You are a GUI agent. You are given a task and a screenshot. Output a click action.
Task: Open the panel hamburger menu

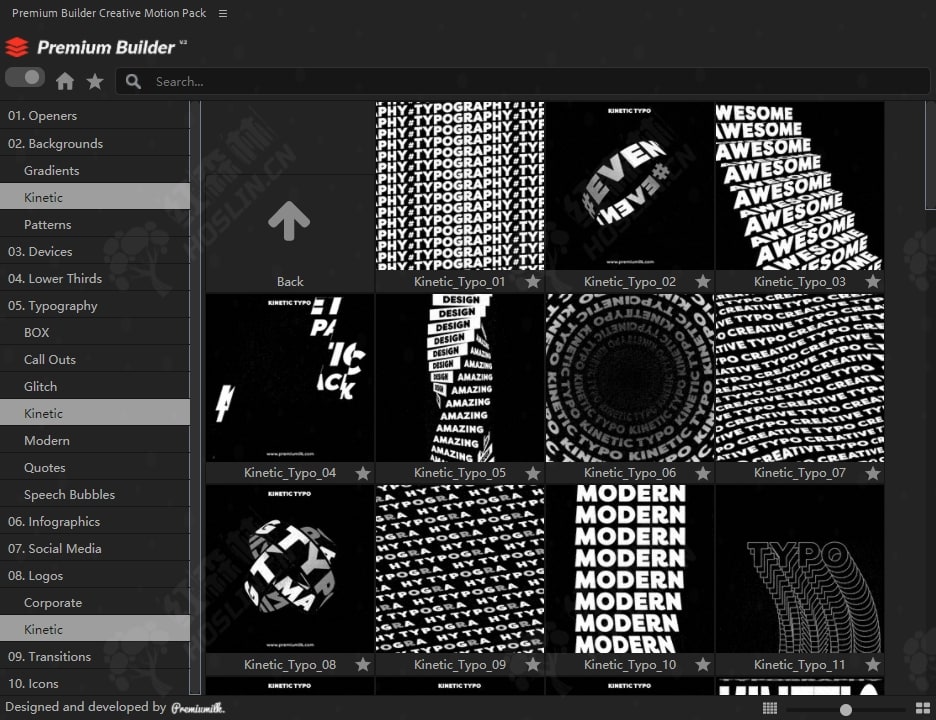[223, 13]
